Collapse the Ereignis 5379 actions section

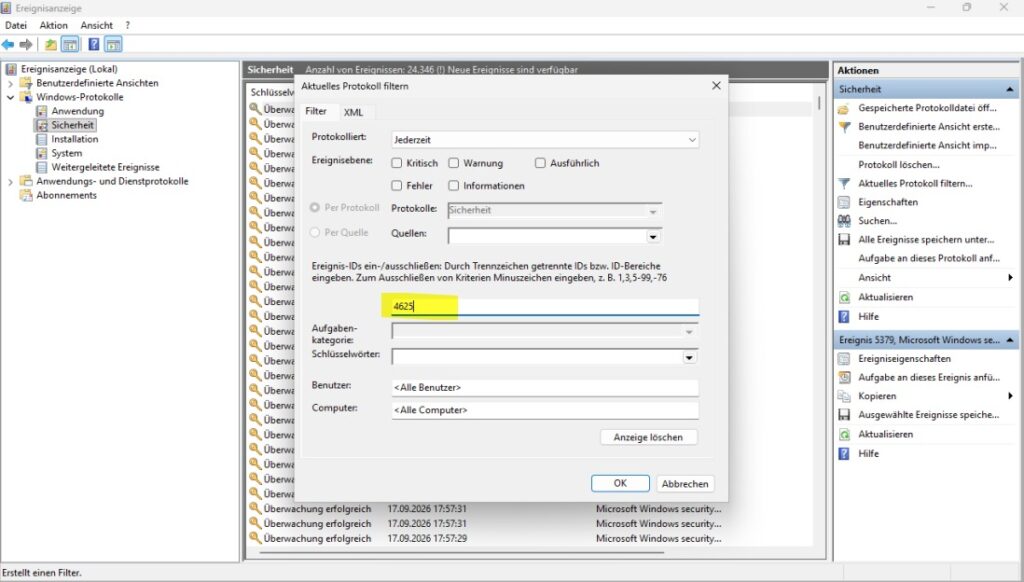coord(1010,340)
